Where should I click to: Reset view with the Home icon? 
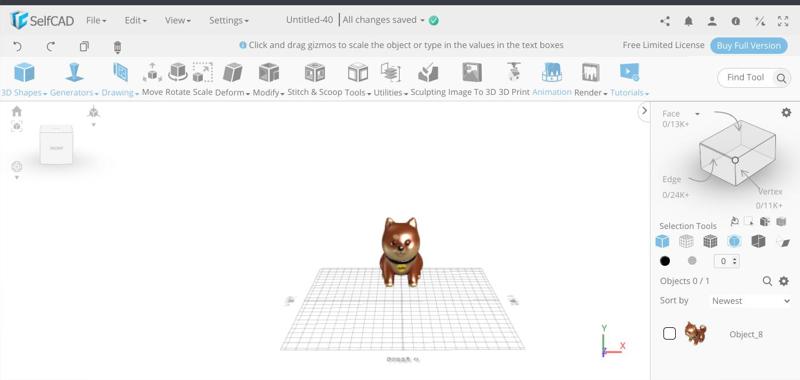click(x=17, y=111)
